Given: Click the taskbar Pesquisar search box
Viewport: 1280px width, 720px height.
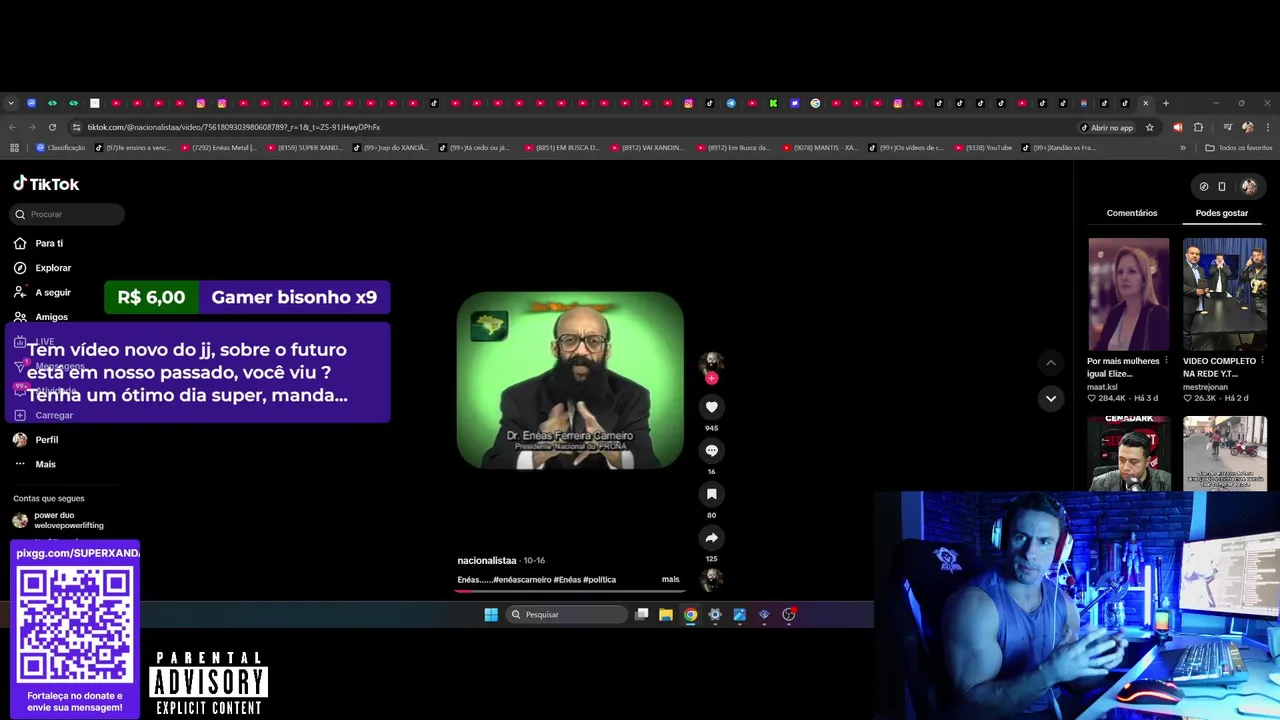Looking at the screenshot, I should (x=567, y=614).
